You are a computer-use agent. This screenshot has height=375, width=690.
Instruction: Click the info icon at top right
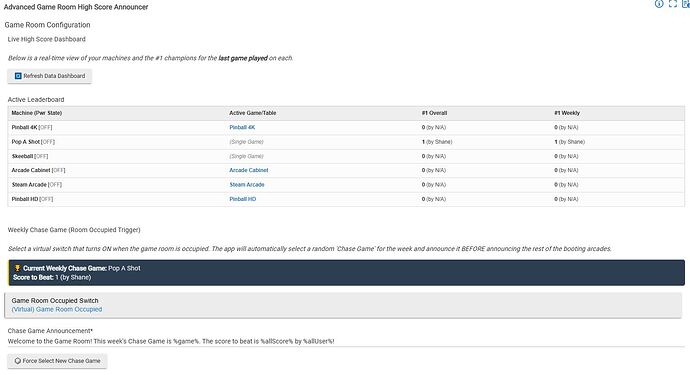point(659,4)
